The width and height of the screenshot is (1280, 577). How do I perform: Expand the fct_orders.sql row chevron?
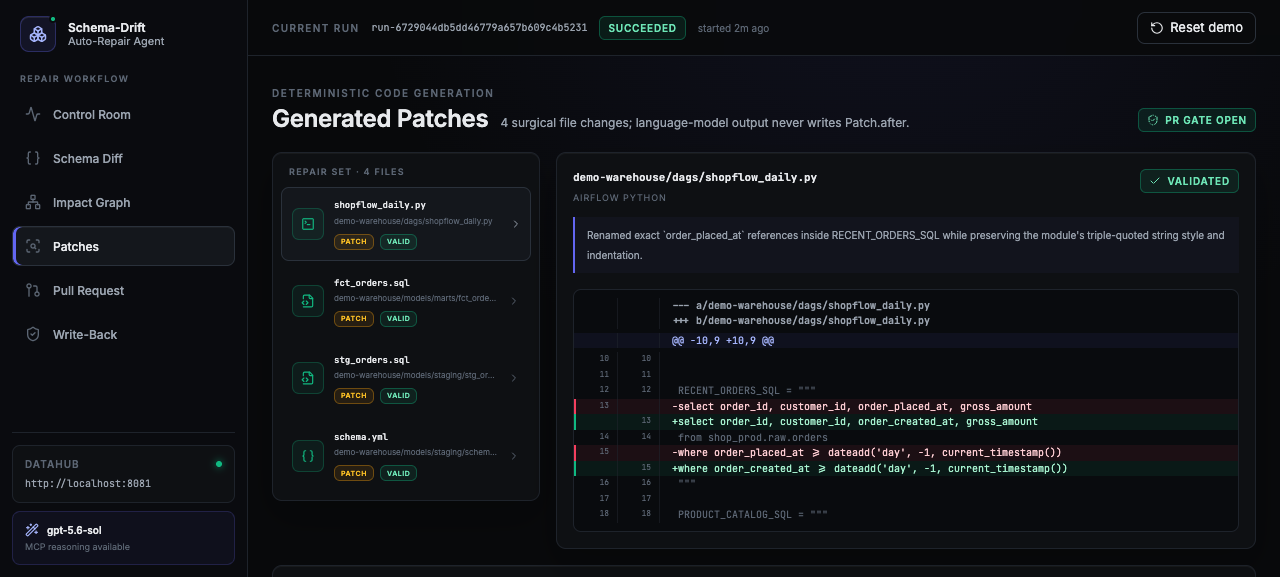click(x=514, y=301)
